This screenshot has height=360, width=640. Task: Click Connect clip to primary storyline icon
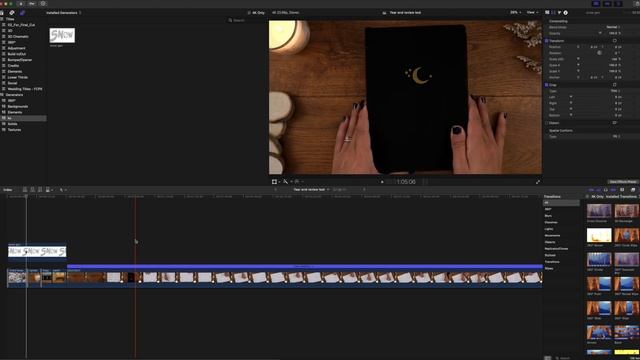click(25, 190)
